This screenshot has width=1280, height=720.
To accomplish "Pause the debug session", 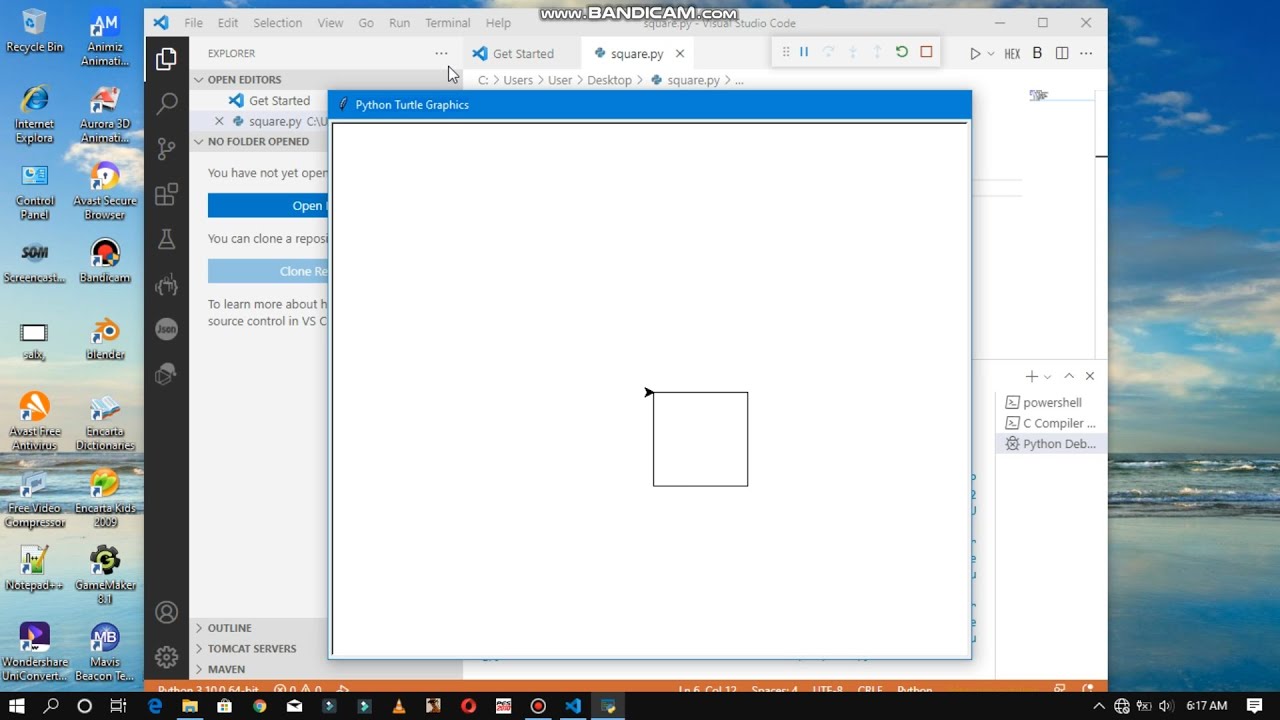I will point(804,52).
